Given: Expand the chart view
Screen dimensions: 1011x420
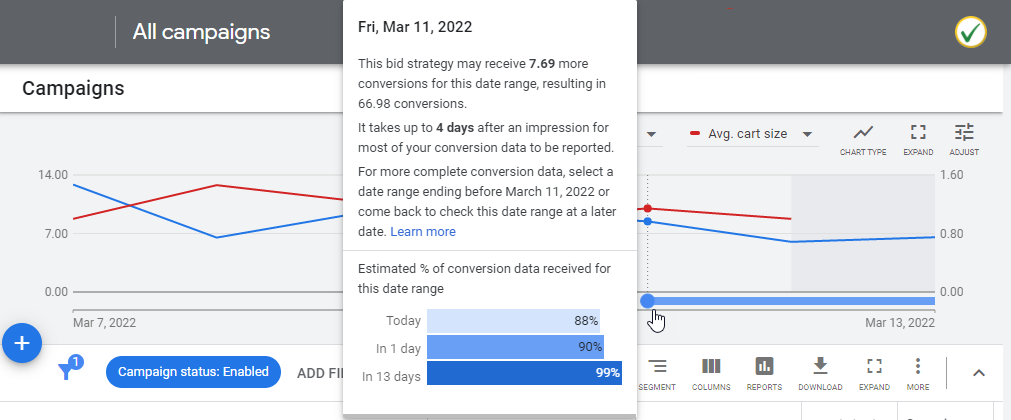Looking at the screenshot, I should 918,141.
